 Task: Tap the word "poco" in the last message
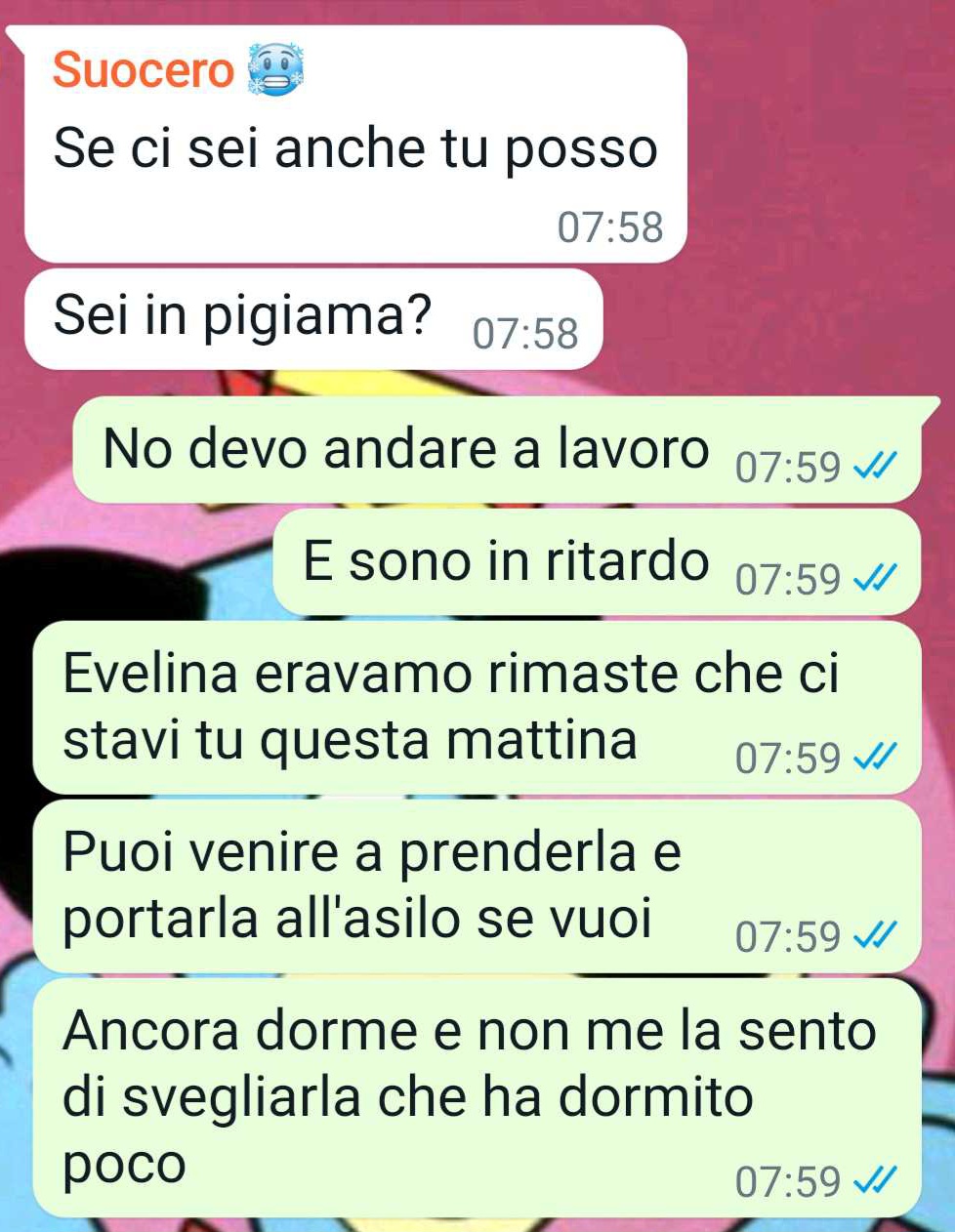(x=124, y=1166)
